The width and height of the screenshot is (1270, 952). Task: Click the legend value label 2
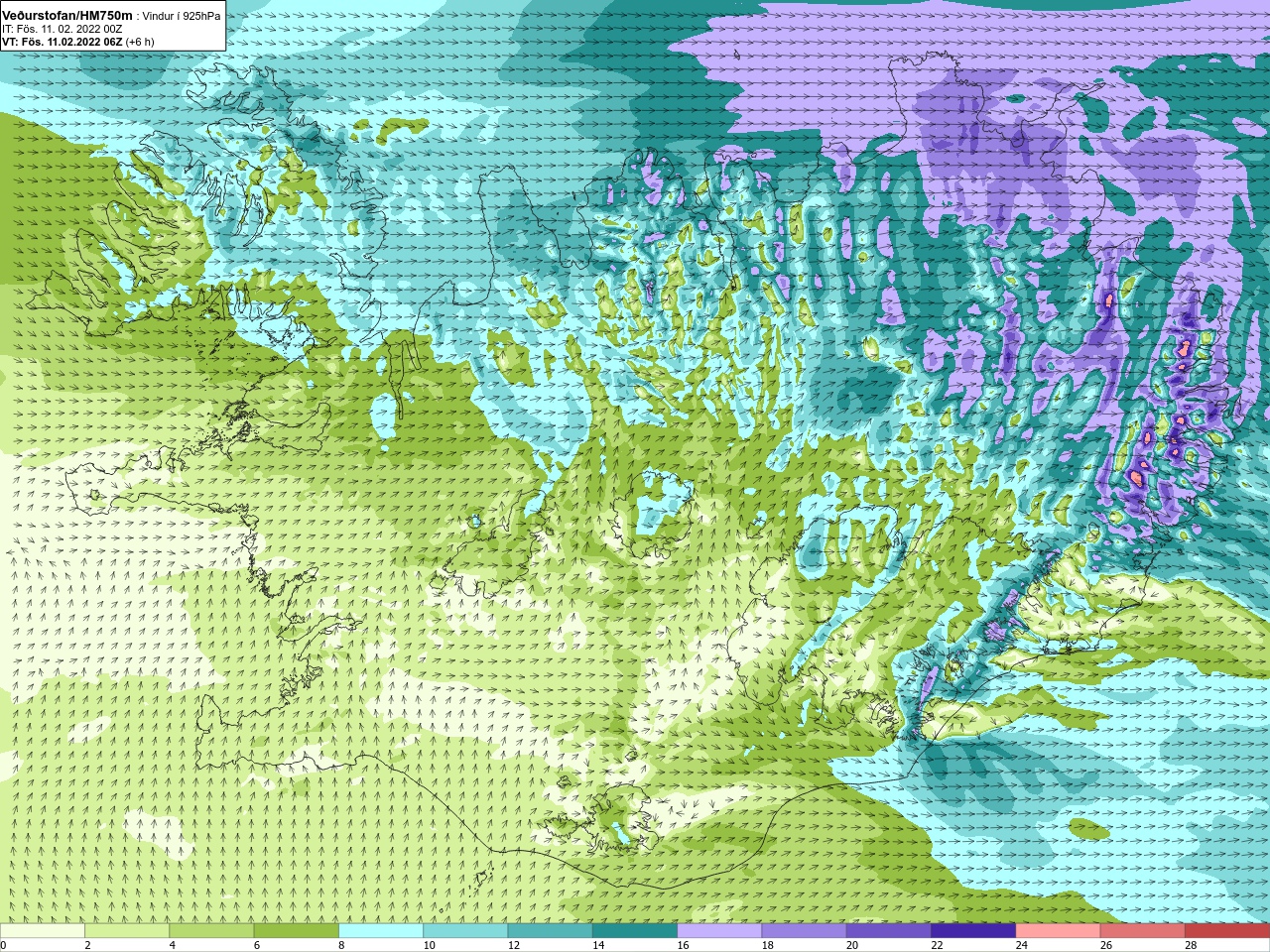pos(87,945)
